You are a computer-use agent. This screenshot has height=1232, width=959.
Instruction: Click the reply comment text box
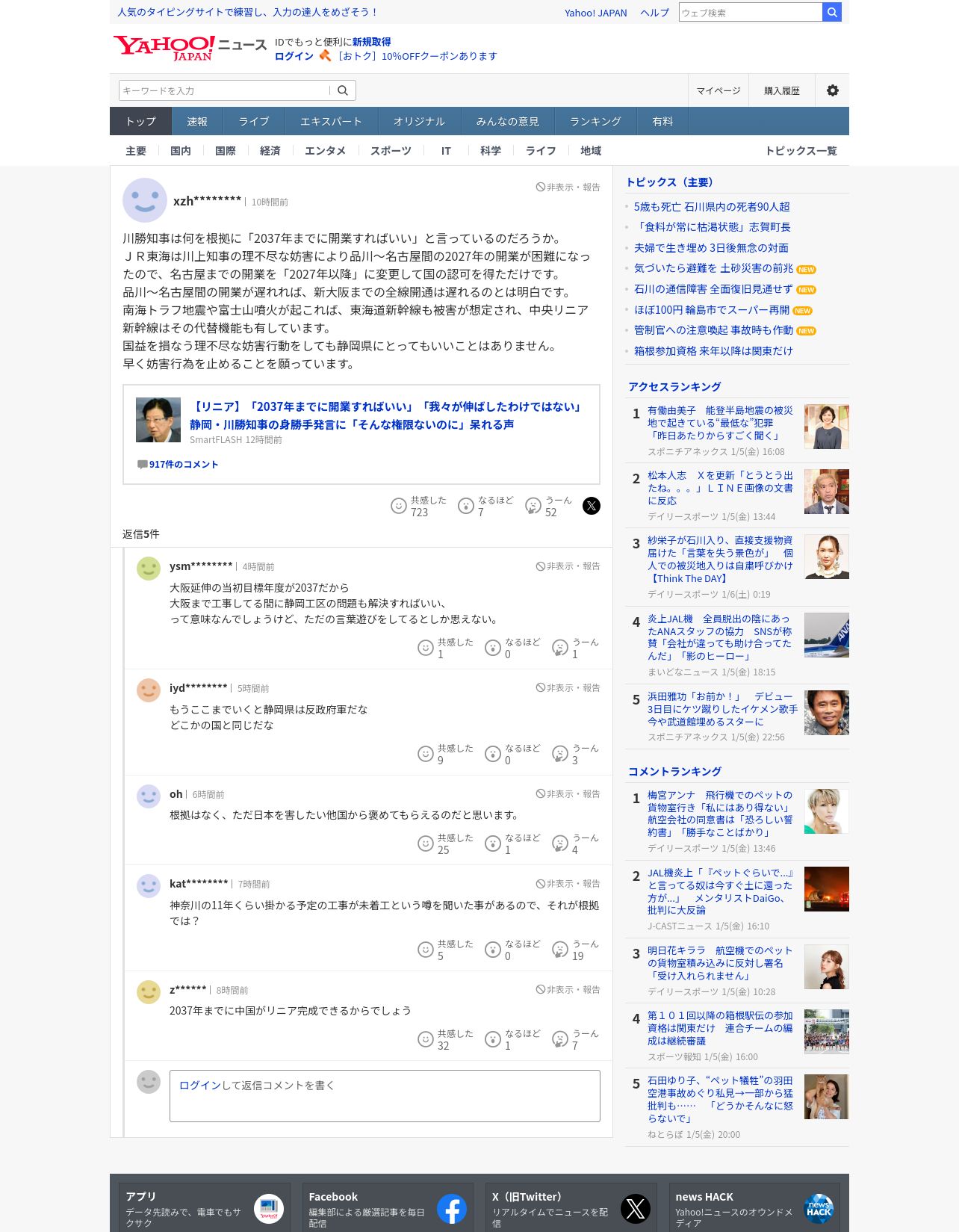[x=385, y=1096]
